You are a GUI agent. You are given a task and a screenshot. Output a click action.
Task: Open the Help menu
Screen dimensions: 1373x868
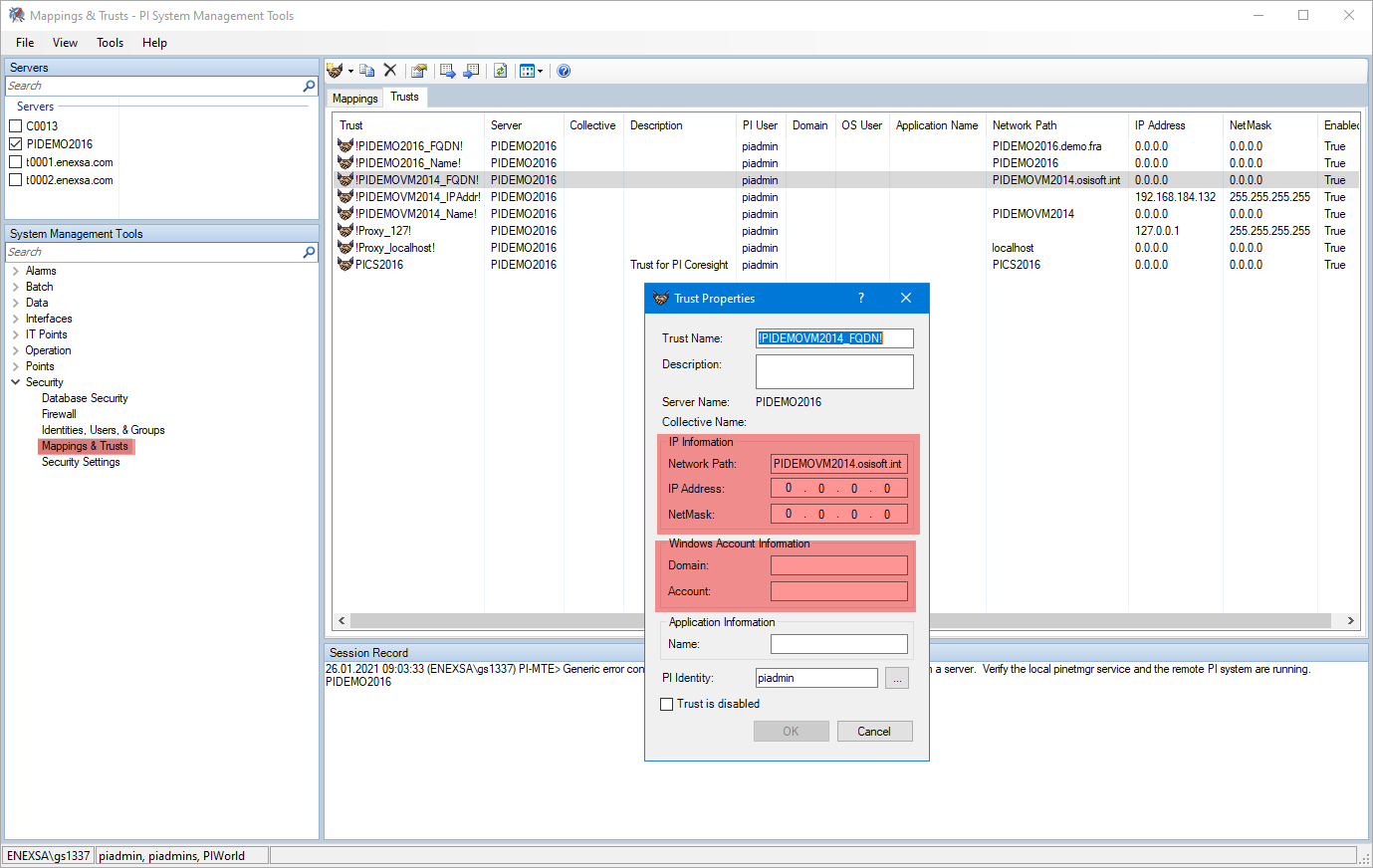click(x=154, y=43)
